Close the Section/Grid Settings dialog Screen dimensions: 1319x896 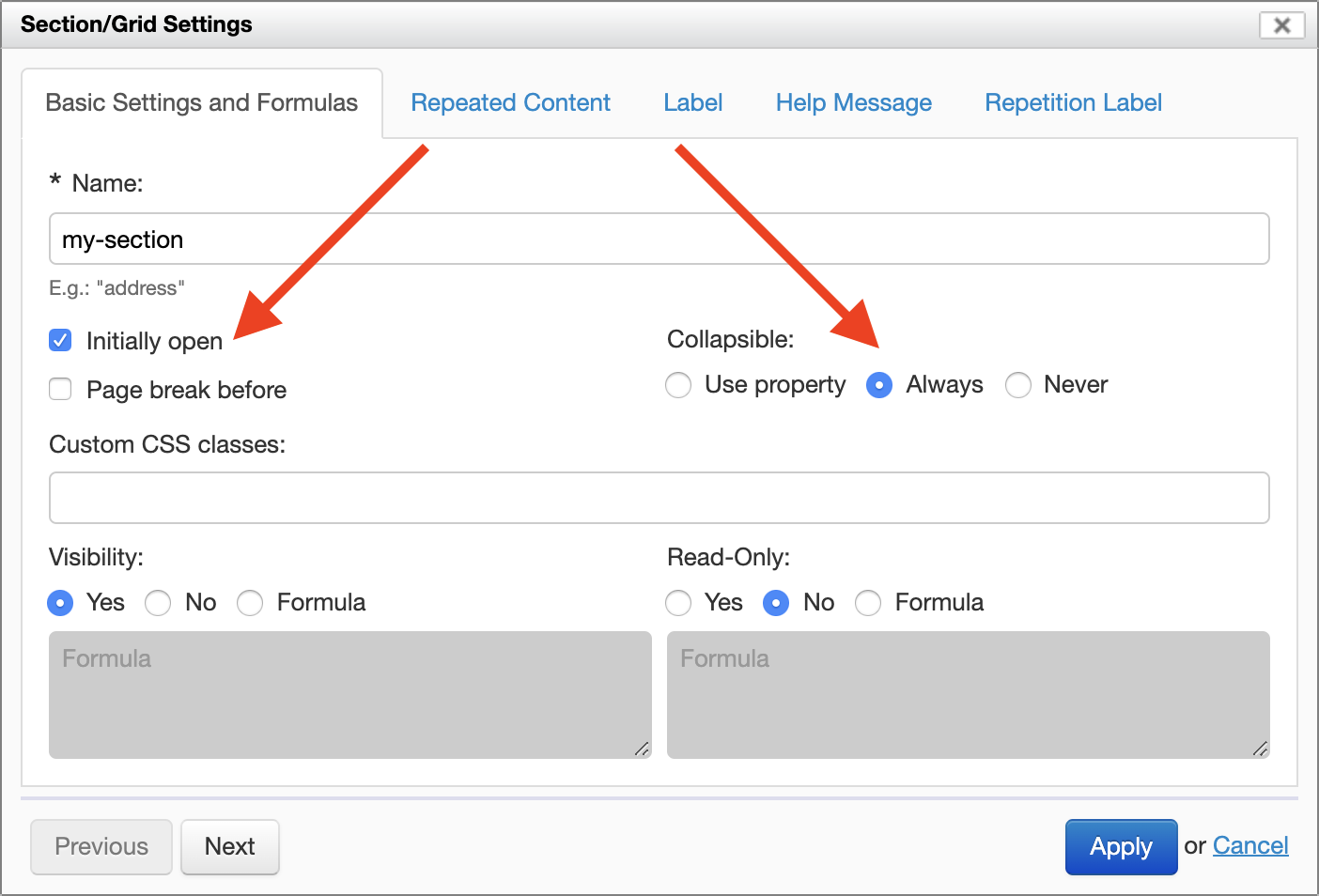coord(1281,25)
